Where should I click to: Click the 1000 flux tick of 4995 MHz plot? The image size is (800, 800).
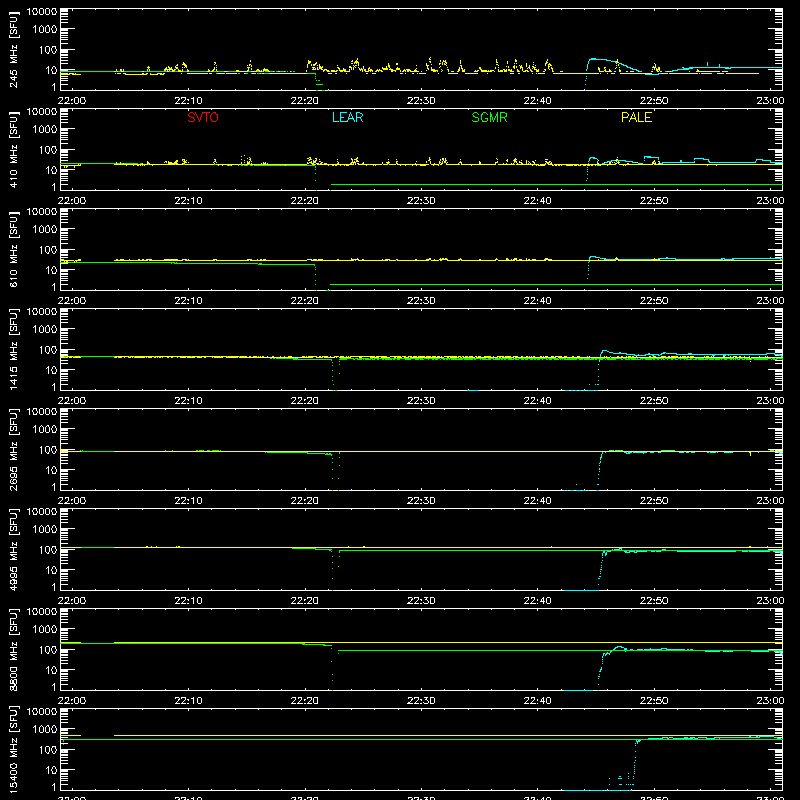45,530
